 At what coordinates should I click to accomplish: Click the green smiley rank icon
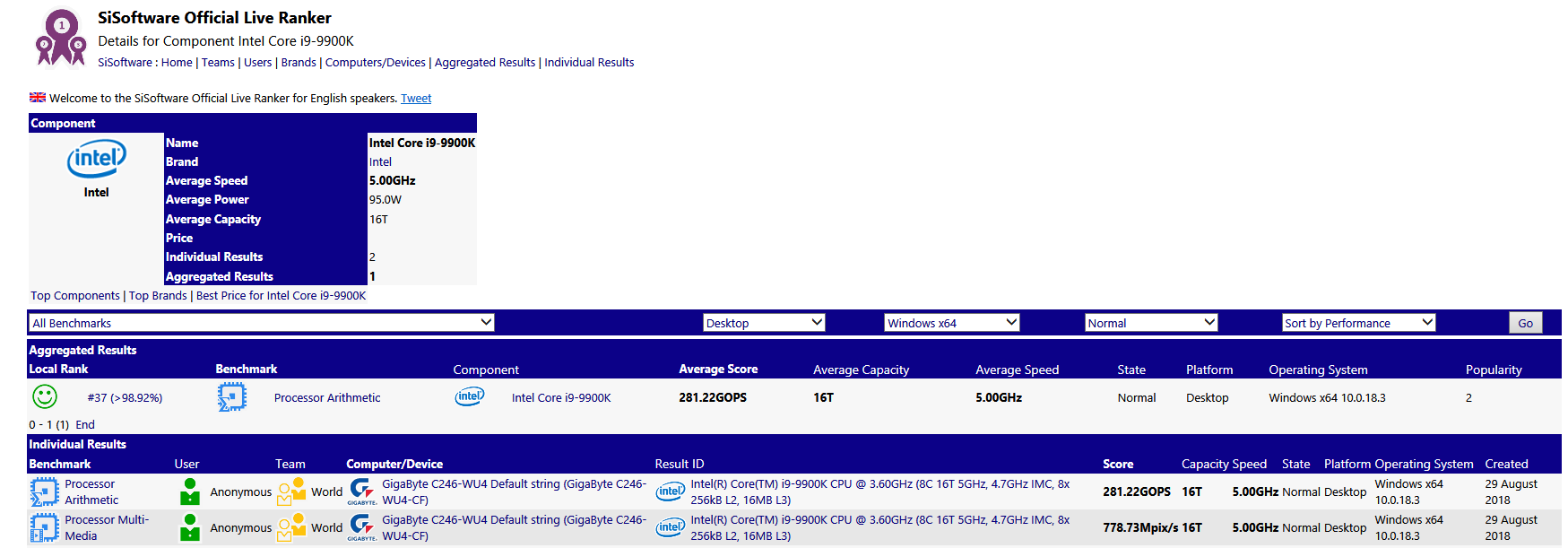pos(45,396)
